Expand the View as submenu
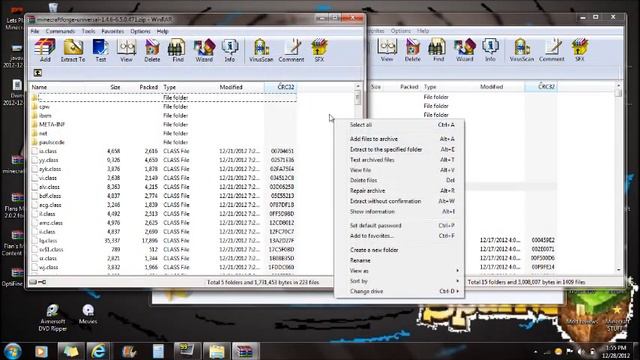The image size is (640, 360). [x=400, y=271]
